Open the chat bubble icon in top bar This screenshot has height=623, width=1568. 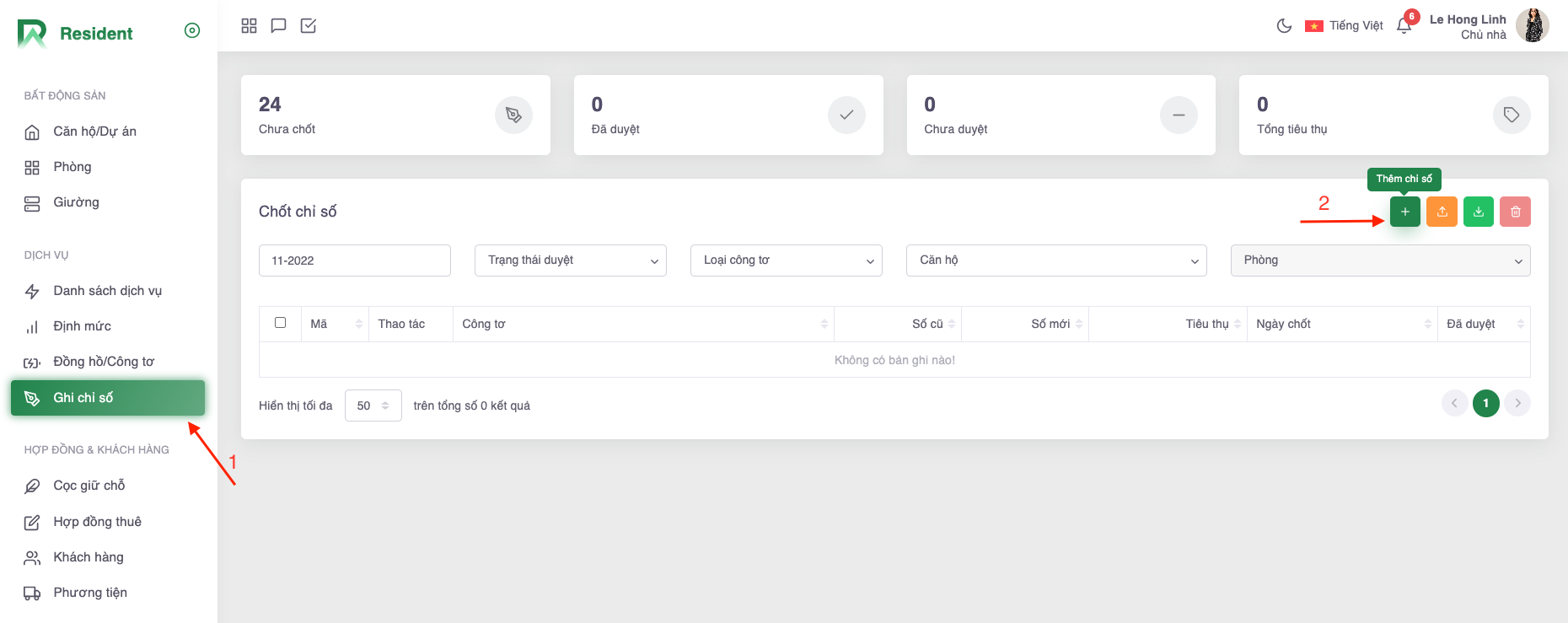click(x=278, y=26)
